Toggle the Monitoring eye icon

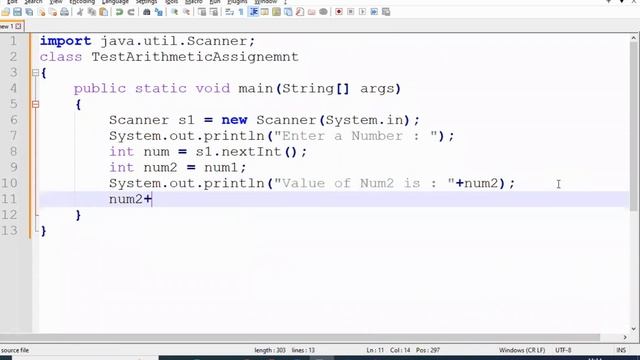(x=323, y=12)
